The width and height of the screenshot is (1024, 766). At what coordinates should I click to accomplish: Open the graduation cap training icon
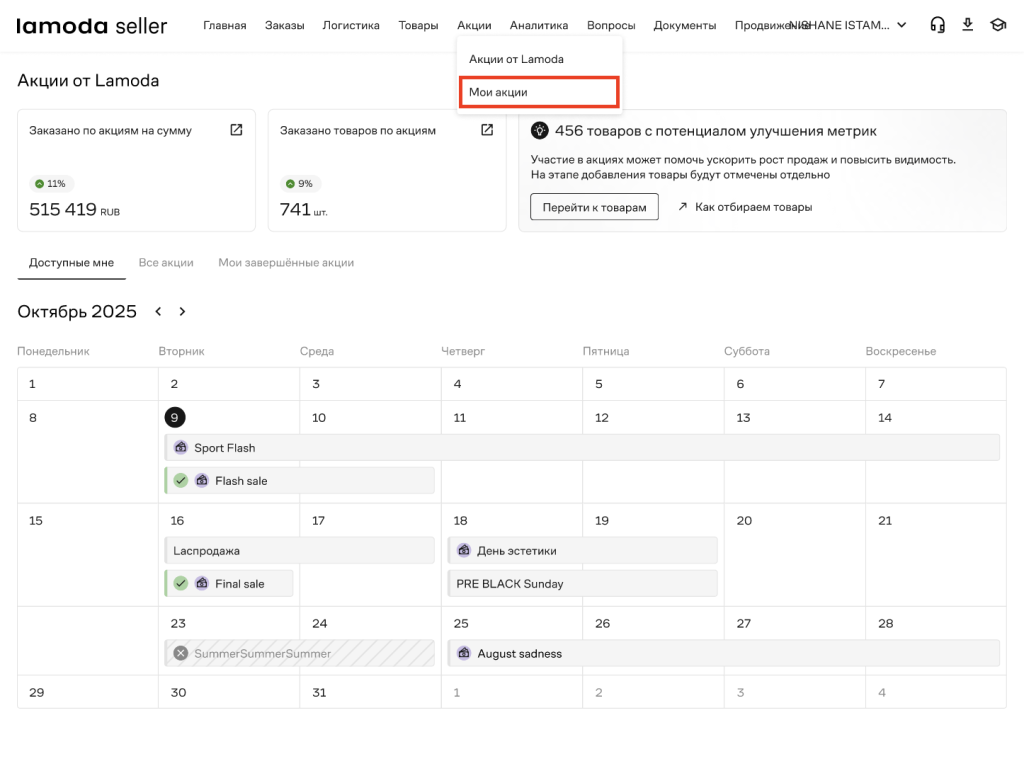point(998,25)
